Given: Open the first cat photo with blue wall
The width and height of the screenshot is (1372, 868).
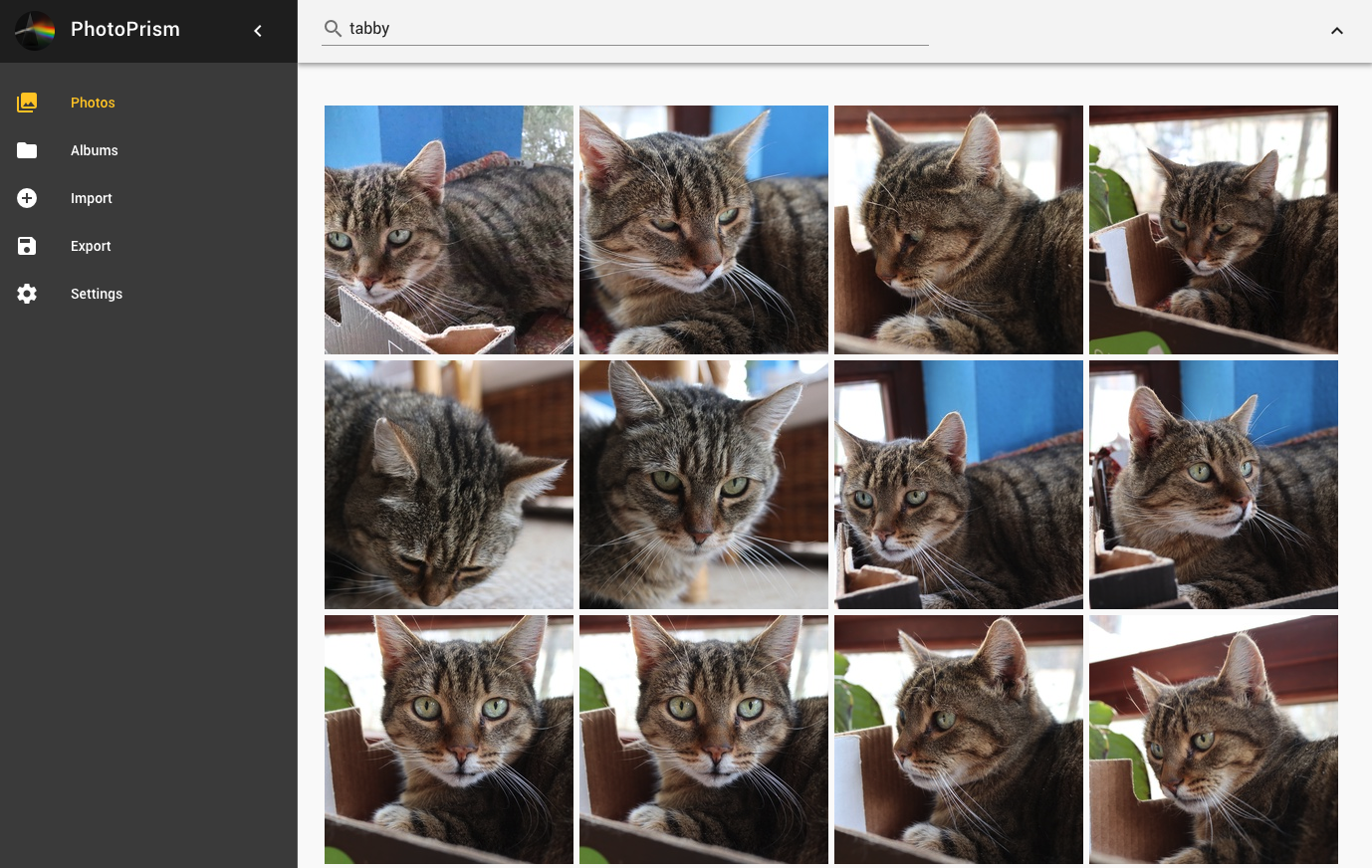Looking at the screenshot, I should (449, 230).
